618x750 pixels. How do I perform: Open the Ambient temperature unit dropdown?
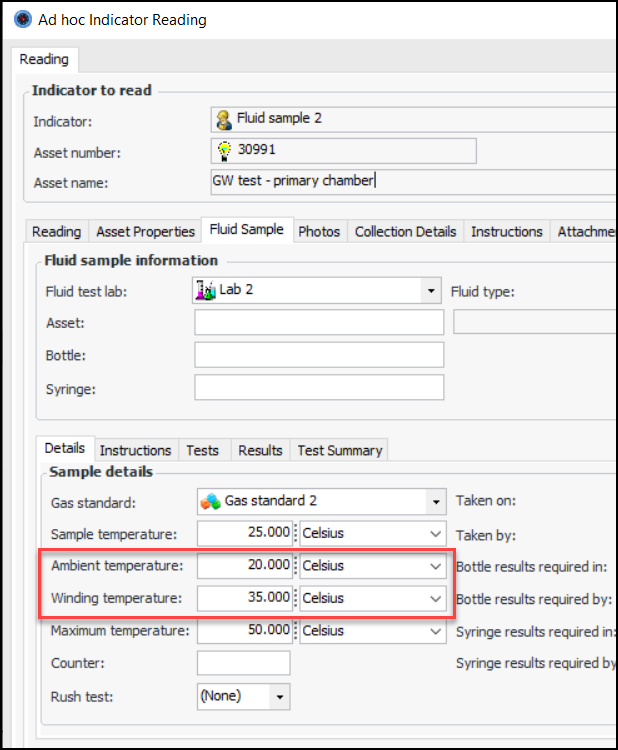[435, 566]
